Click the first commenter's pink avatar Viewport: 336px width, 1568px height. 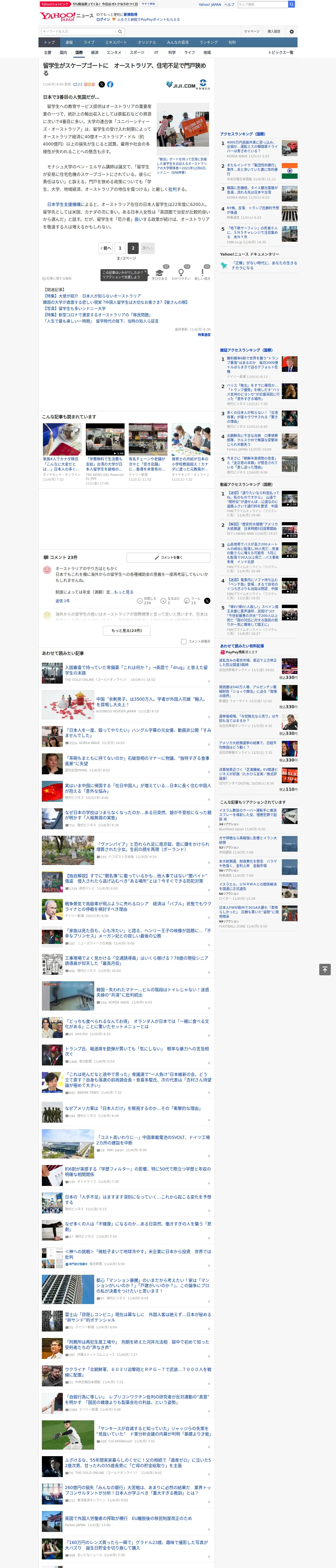(47, 570)
